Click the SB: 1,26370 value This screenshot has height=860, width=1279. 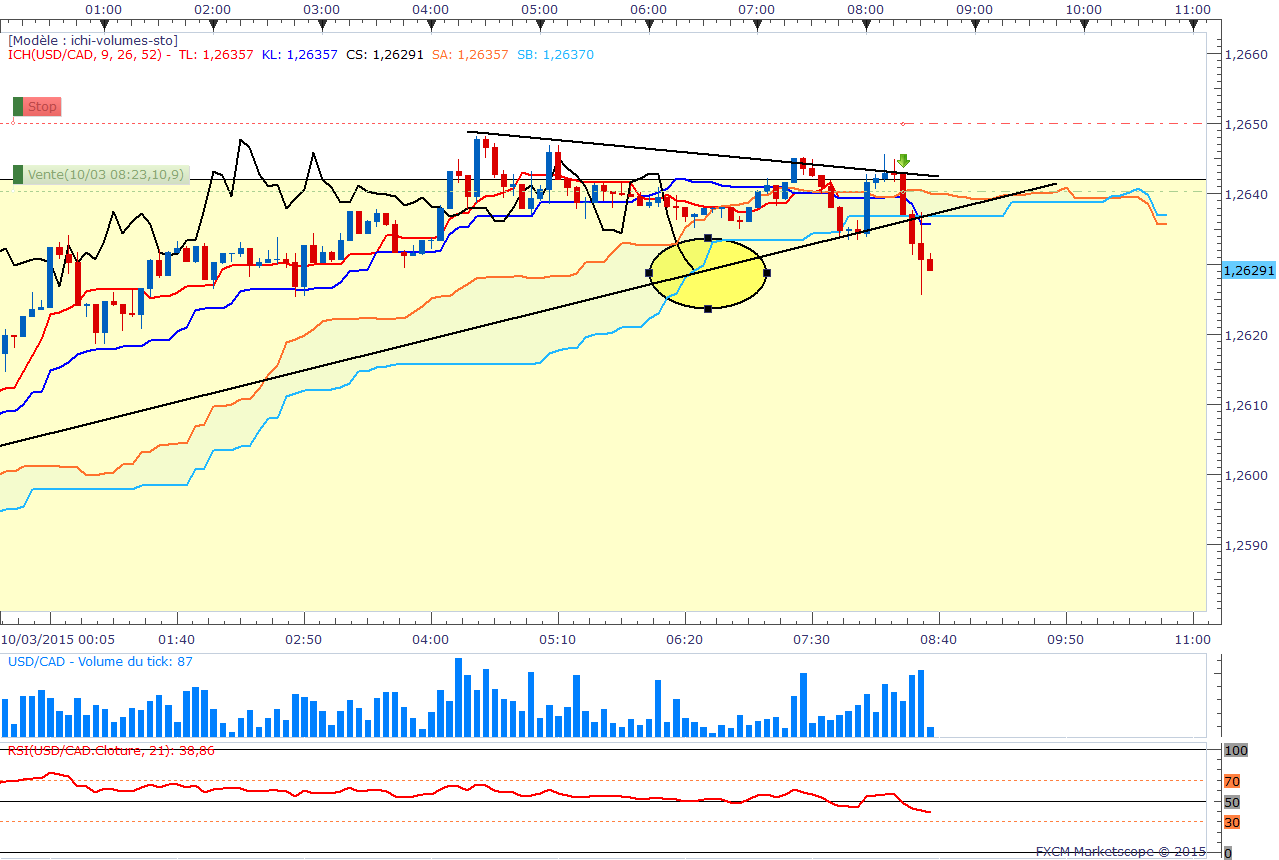click(x=555, y=54)
